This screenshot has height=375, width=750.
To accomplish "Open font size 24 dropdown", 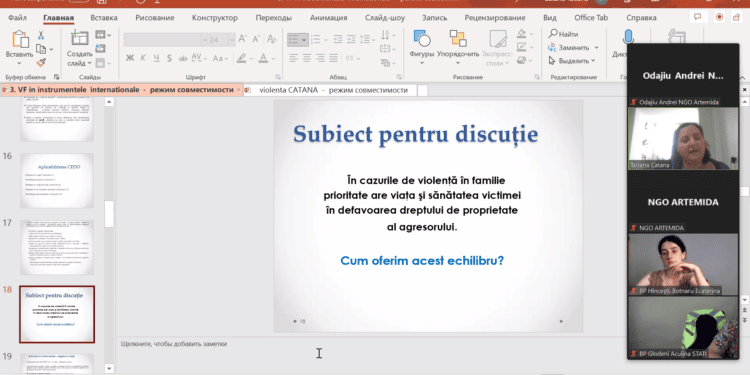I will tap(232, 40).
